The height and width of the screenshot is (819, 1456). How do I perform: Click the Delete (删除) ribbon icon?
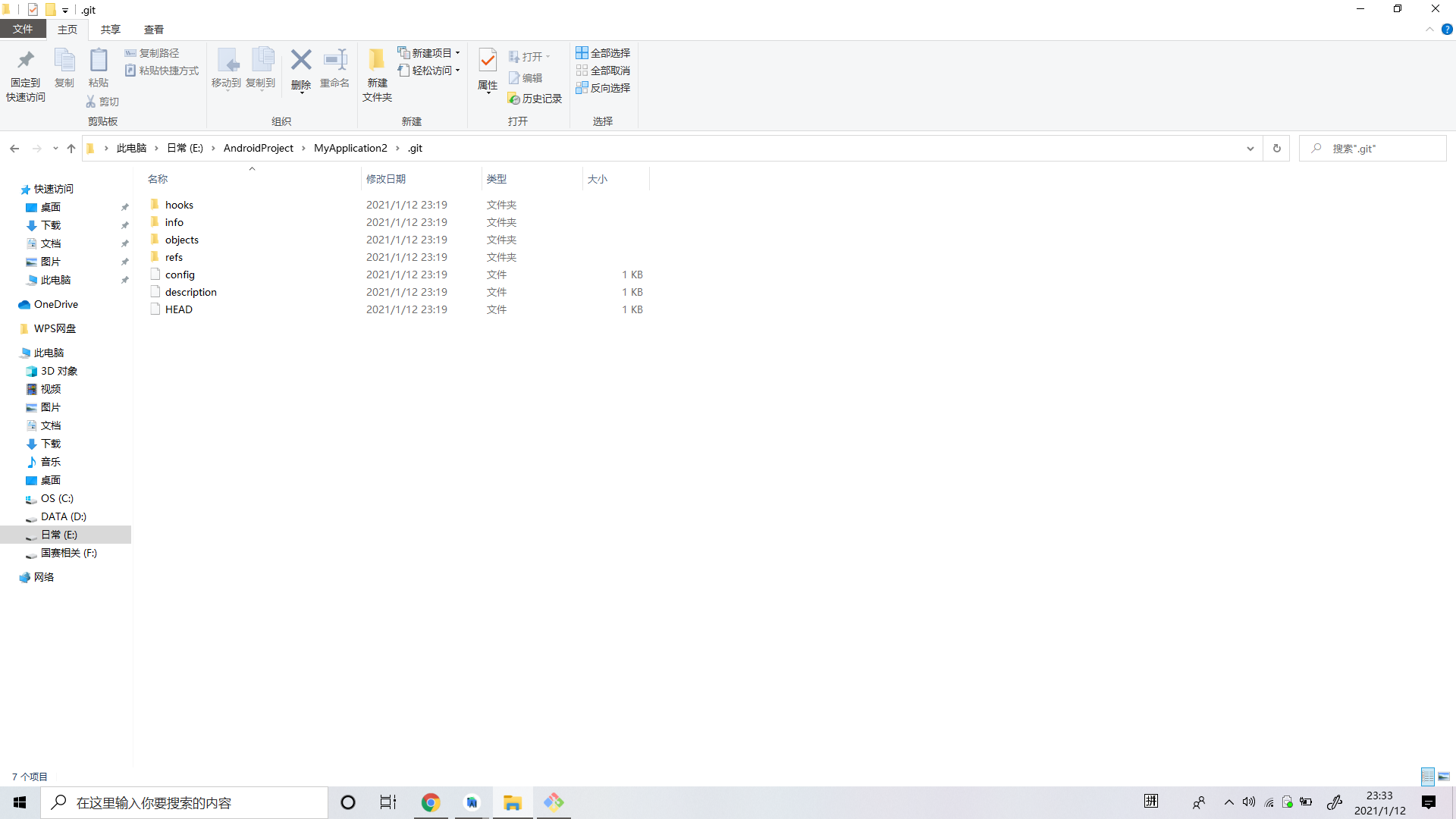[301, 61]
